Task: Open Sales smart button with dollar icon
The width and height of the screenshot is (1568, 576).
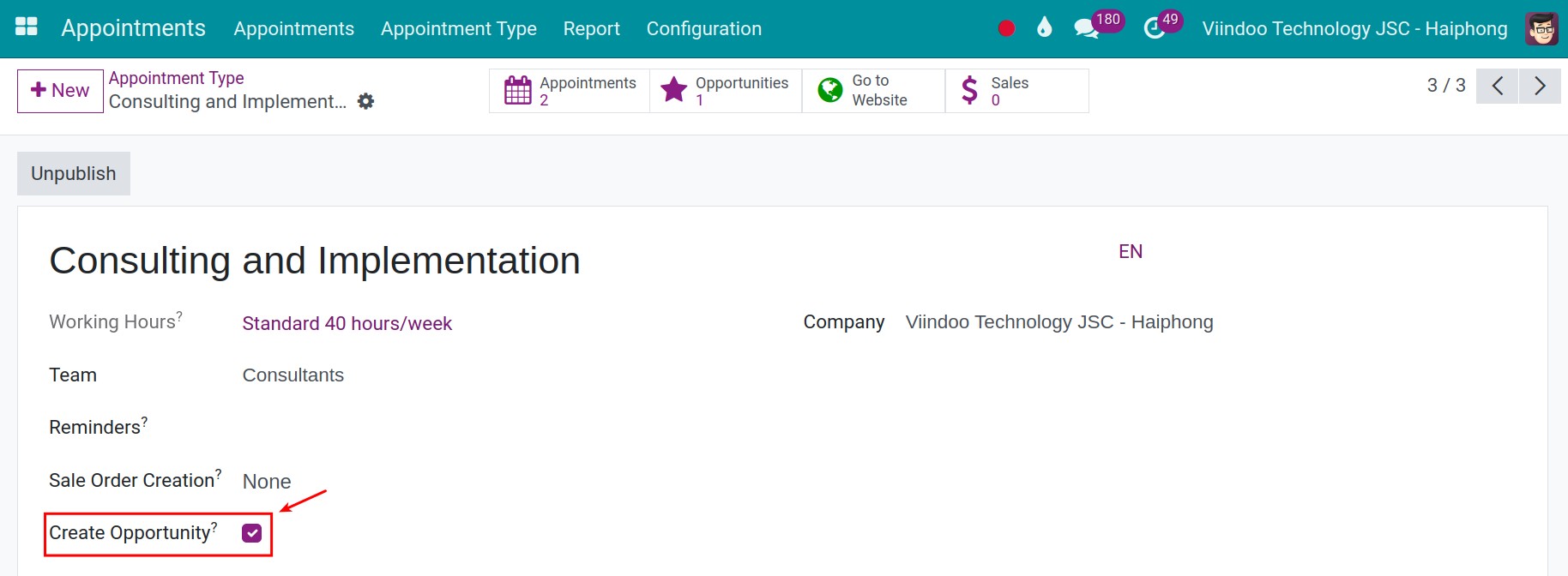Action: click(1016, 91)
